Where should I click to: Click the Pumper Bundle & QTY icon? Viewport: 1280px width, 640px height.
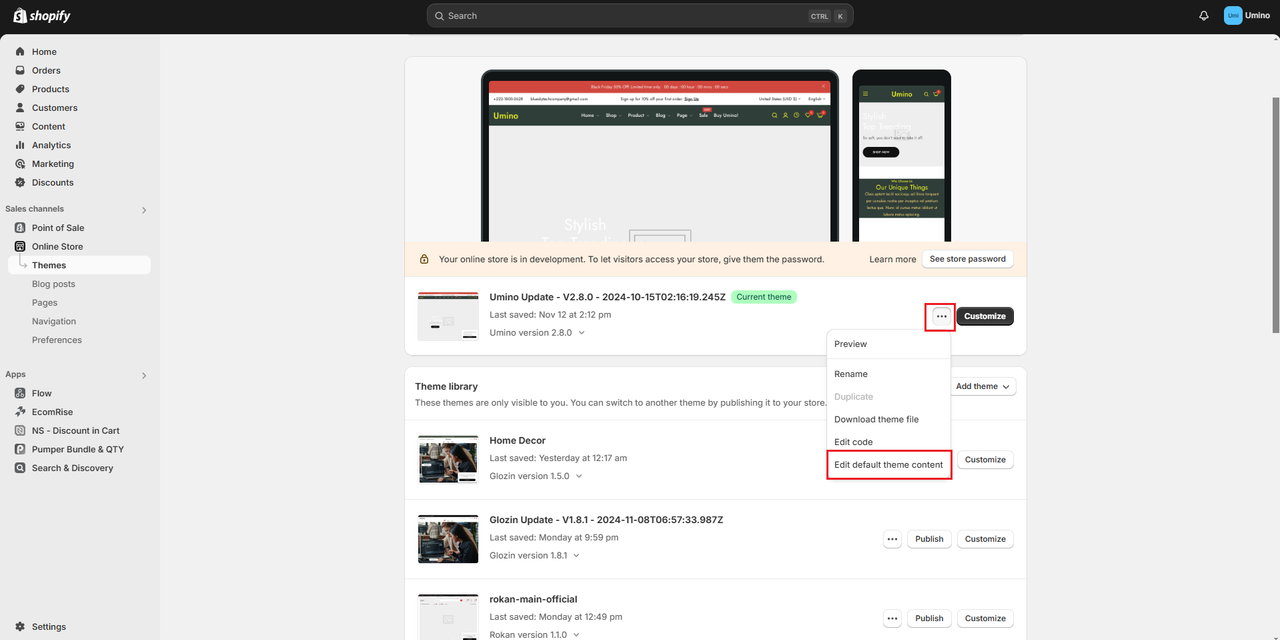click(x=20, y=449)
